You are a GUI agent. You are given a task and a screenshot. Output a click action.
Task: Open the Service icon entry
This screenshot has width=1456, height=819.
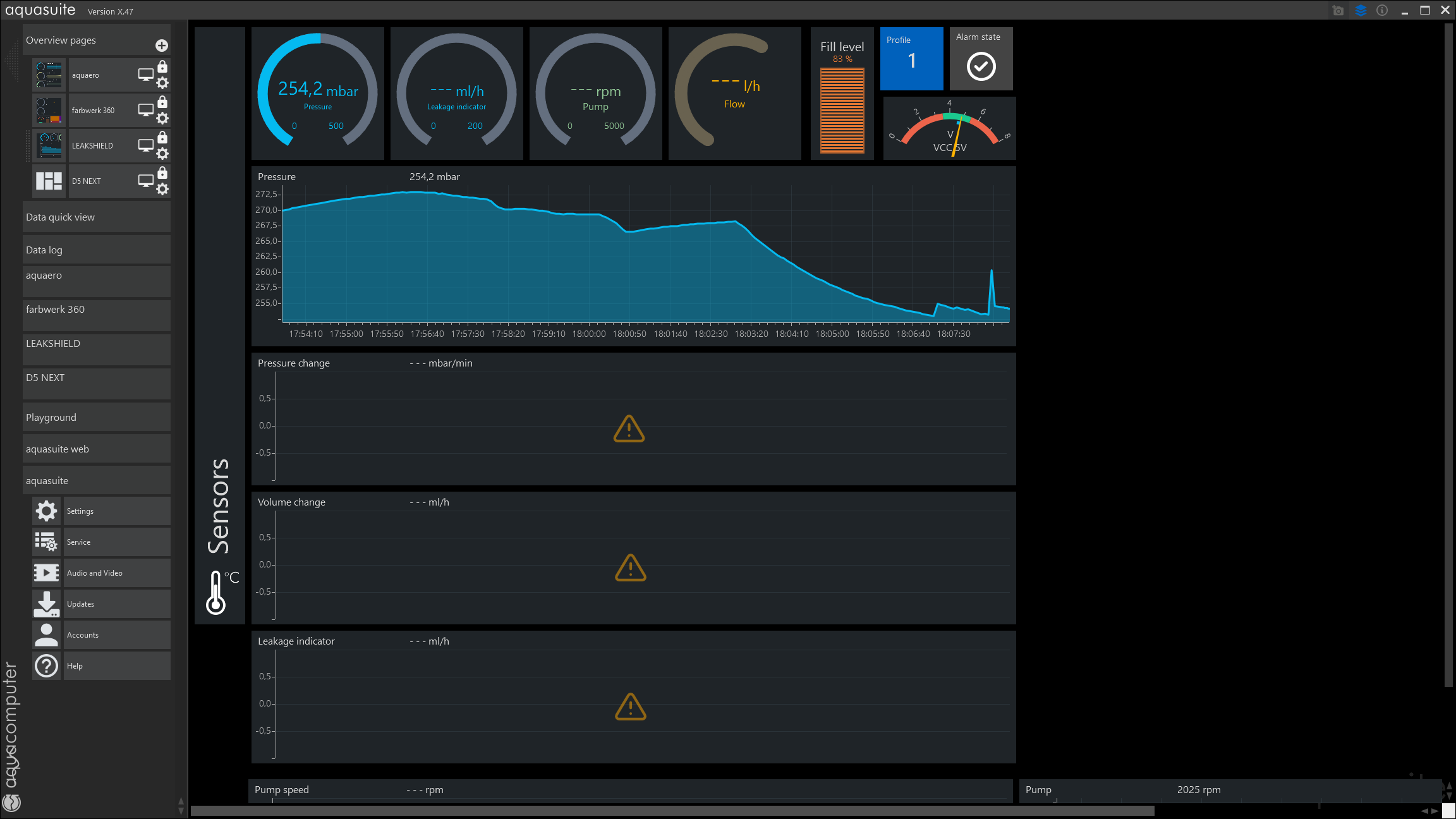coord(47,542)
